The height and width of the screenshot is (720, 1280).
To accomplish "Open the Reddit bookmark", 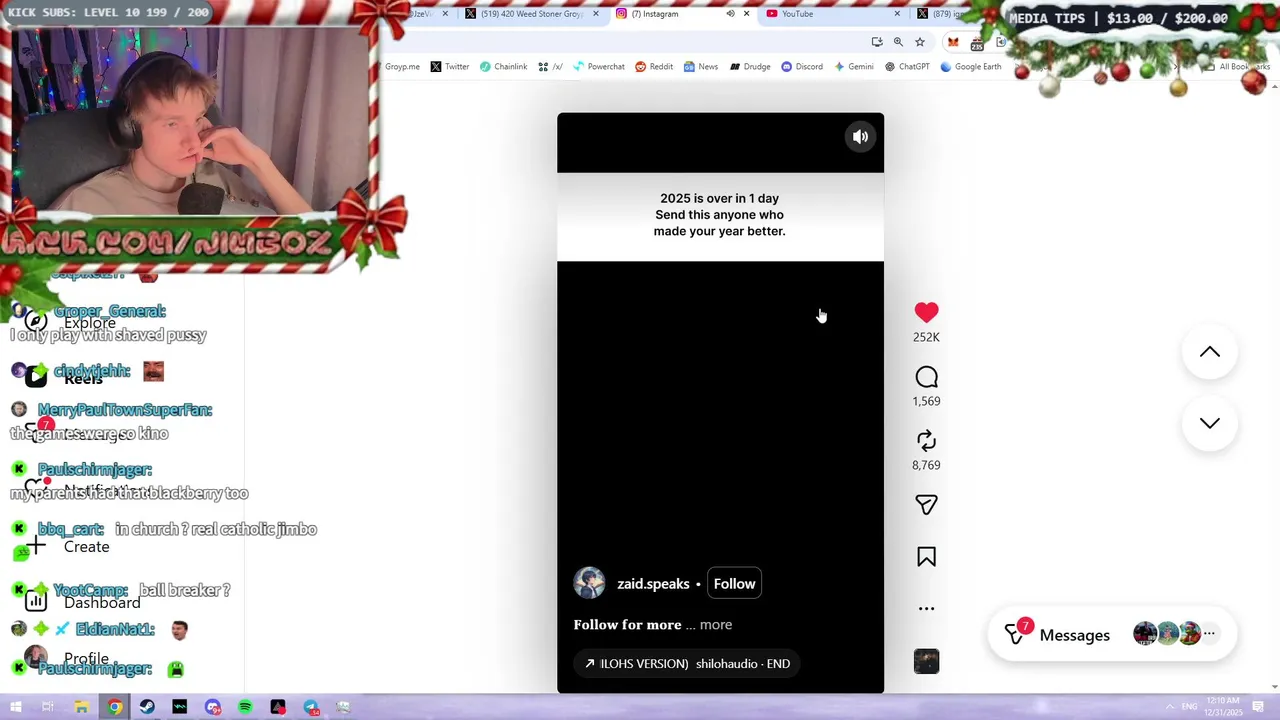I will click(654, 67).
